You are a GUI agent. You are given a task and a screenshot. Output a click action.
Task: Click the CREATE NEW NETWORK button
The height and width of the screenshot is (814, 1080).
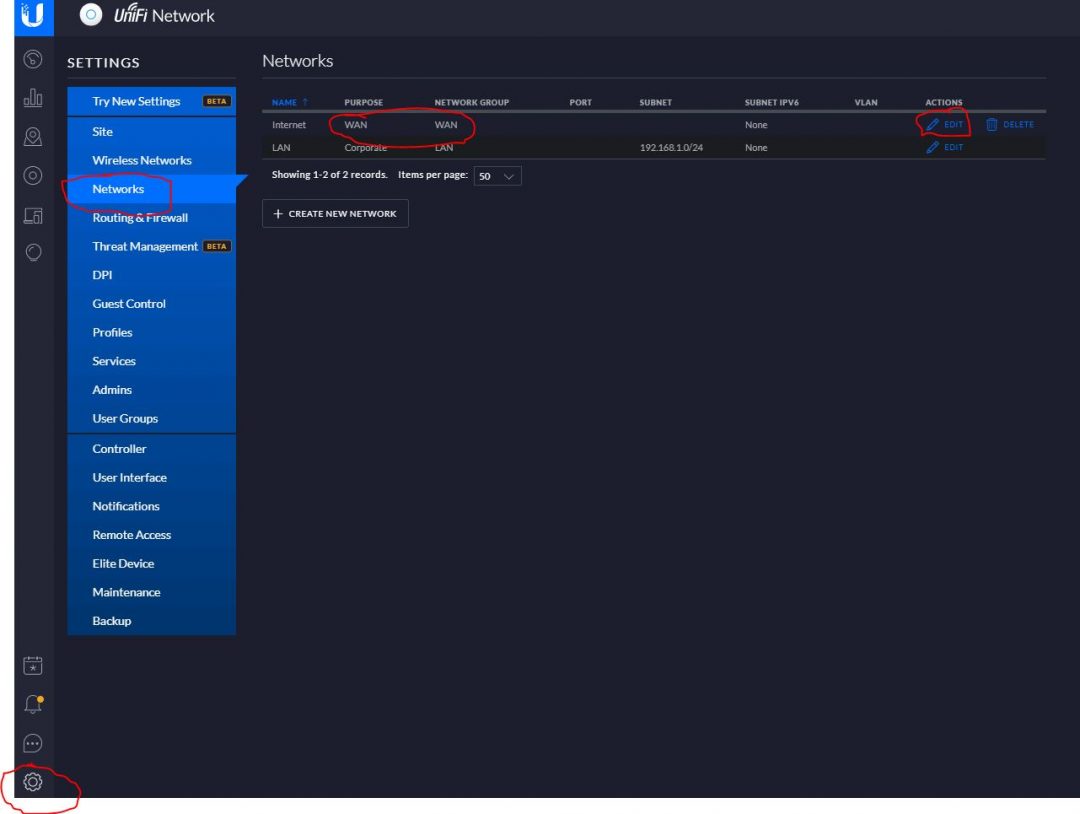335,213
